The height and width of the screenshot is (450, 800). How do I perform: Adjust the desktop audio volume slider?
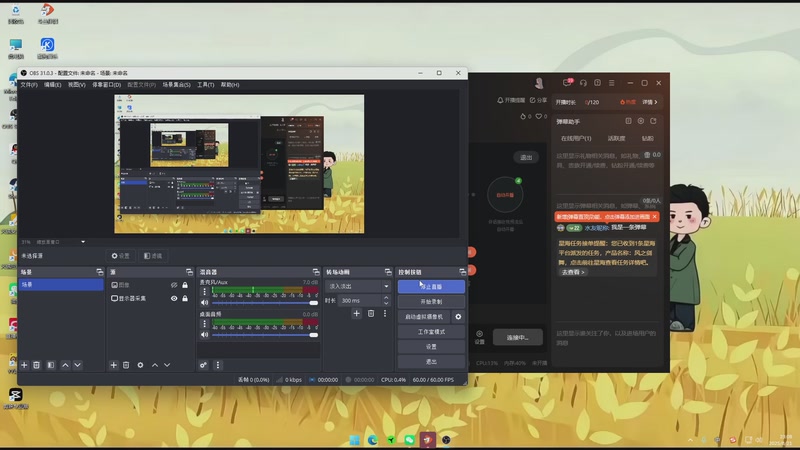pos(265,335)
